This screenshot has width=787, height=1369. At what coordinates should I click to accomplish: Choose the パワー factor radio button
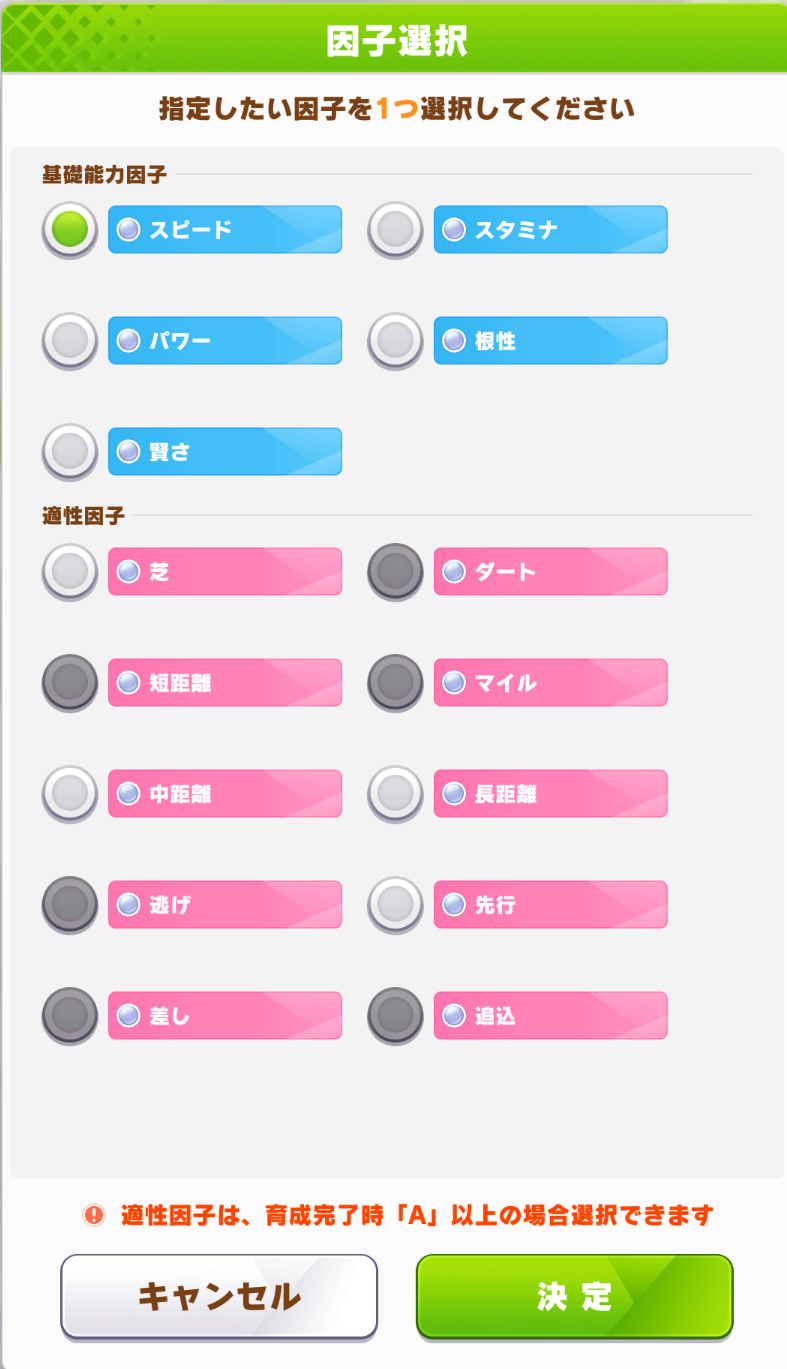click(x=70, y=341)
